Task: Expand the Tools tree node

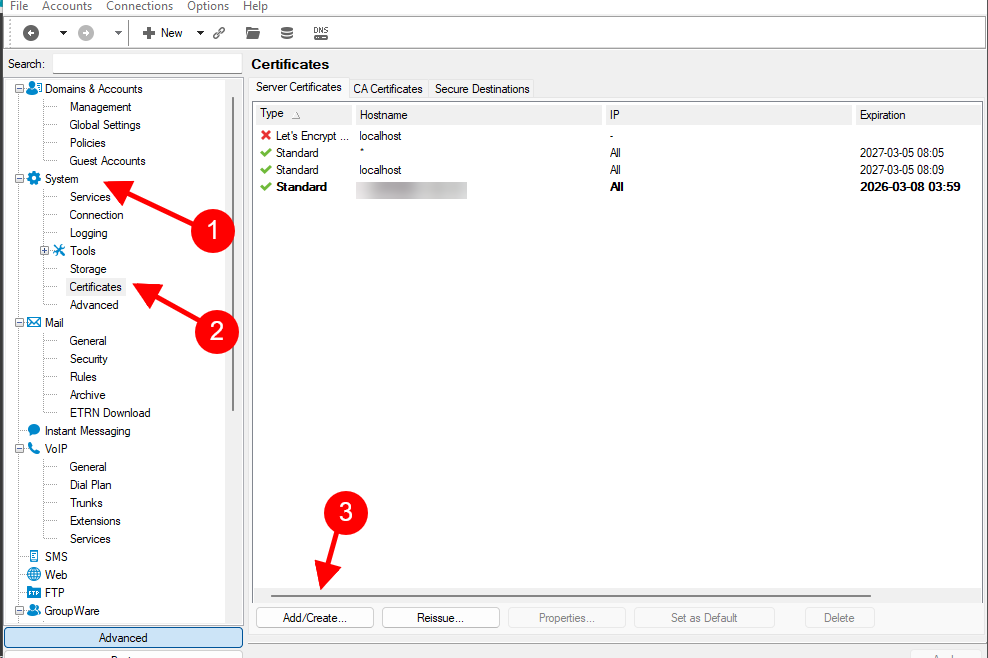Action: (44, 251)
